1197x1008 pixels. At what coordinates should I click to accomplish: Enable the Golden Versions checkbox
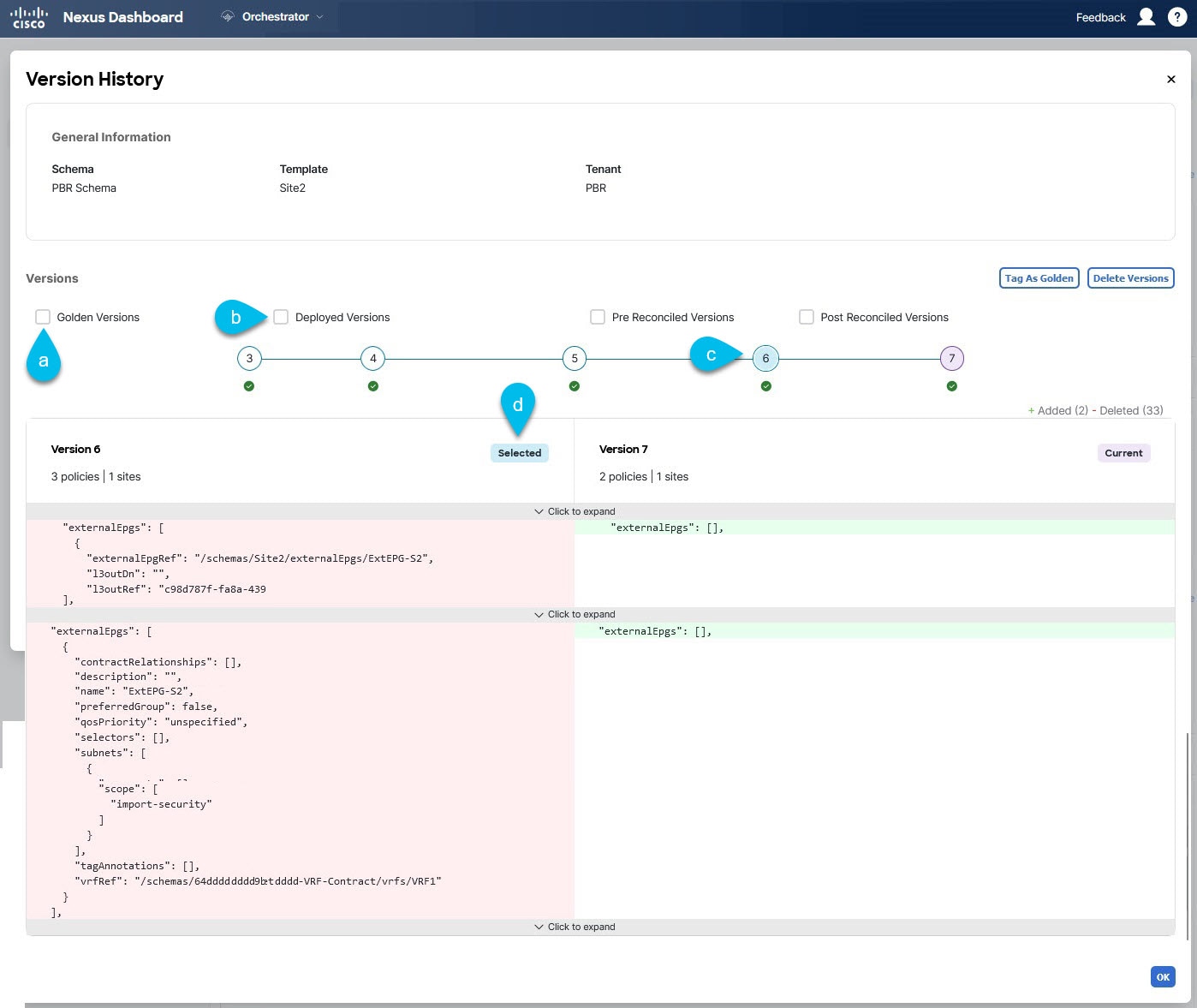pyautogui.click(x=43, y=317)
